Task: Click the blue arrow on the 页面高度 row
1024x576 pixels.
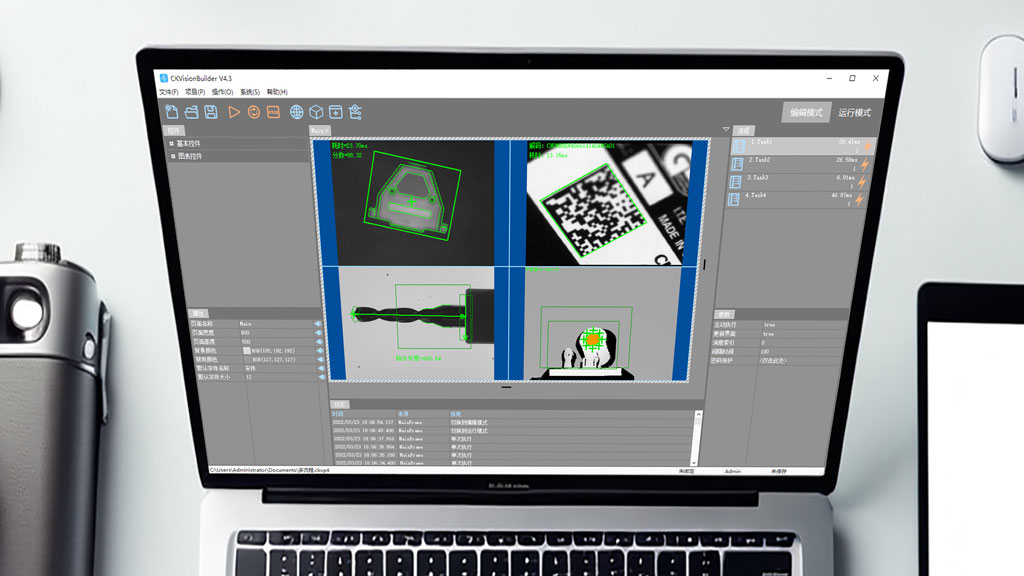Action: (319, 342)
